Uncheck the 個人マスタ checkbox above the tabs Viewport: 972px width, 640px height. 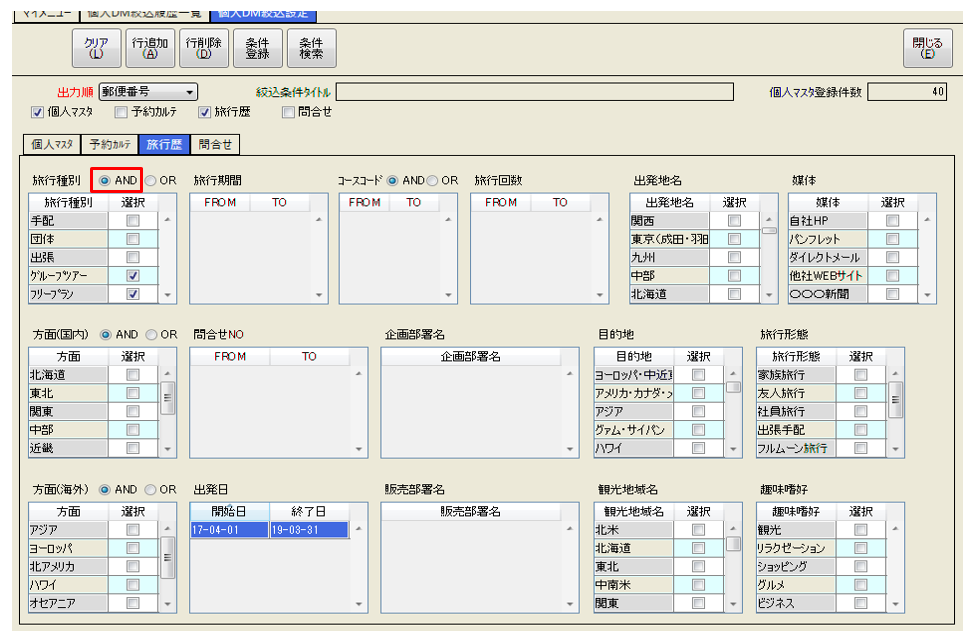37,112
